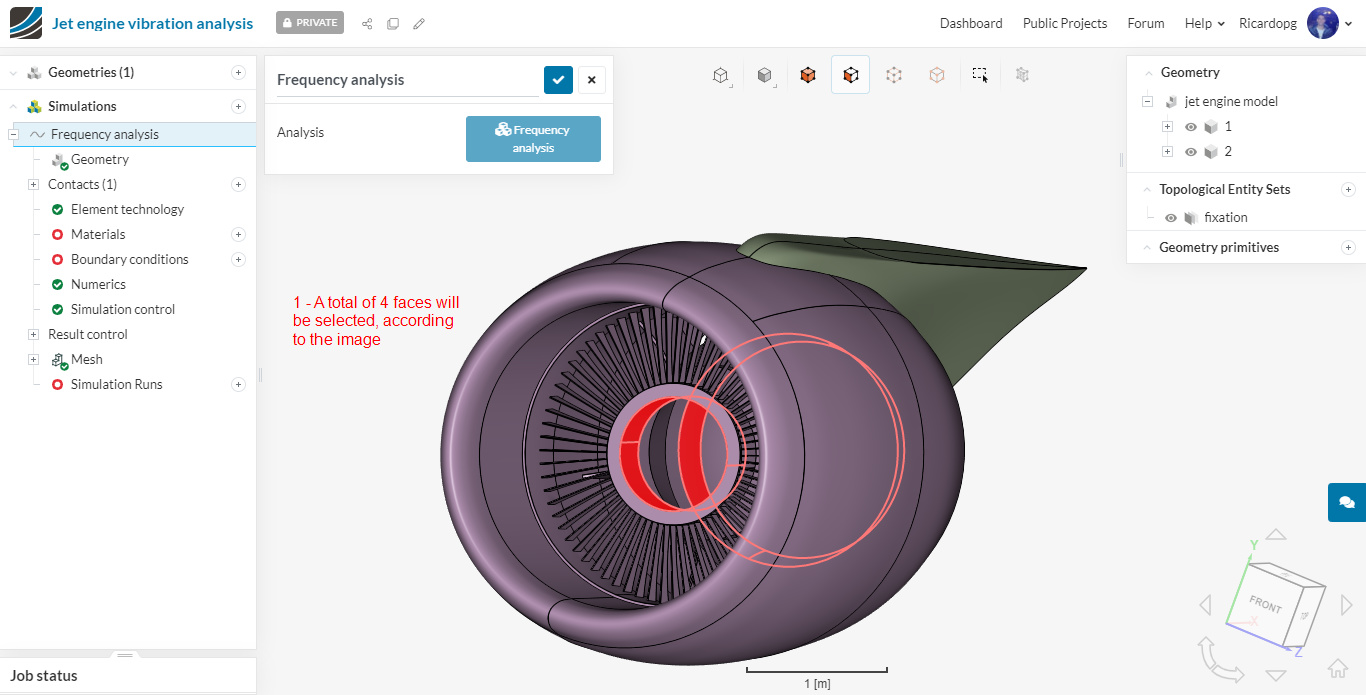Click the curved roll-view arrows
The width and height of the screenshot is (1366, 695).
1219,660
